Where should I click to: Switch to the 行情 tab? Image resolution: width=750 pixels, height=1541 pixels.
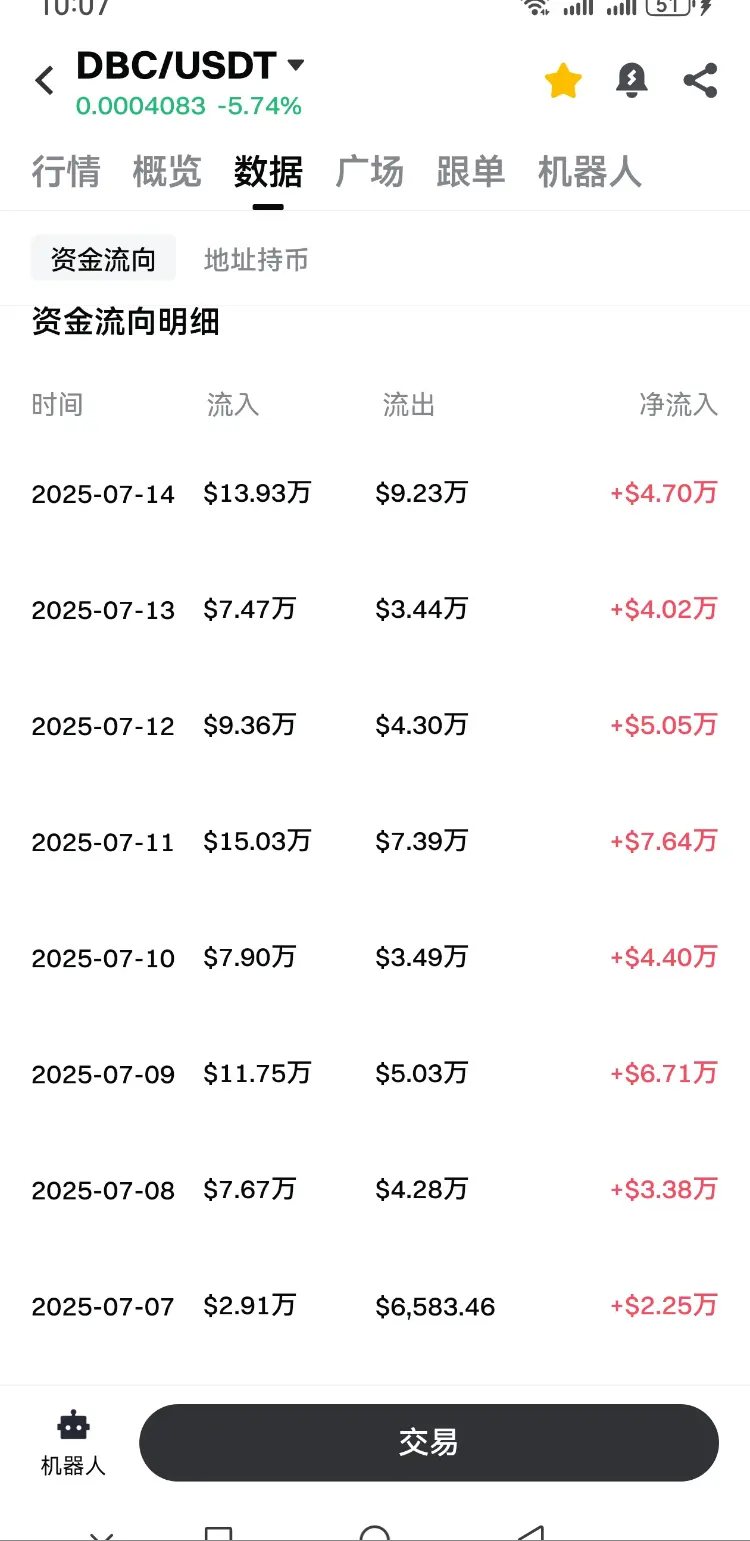click(66, 172)
